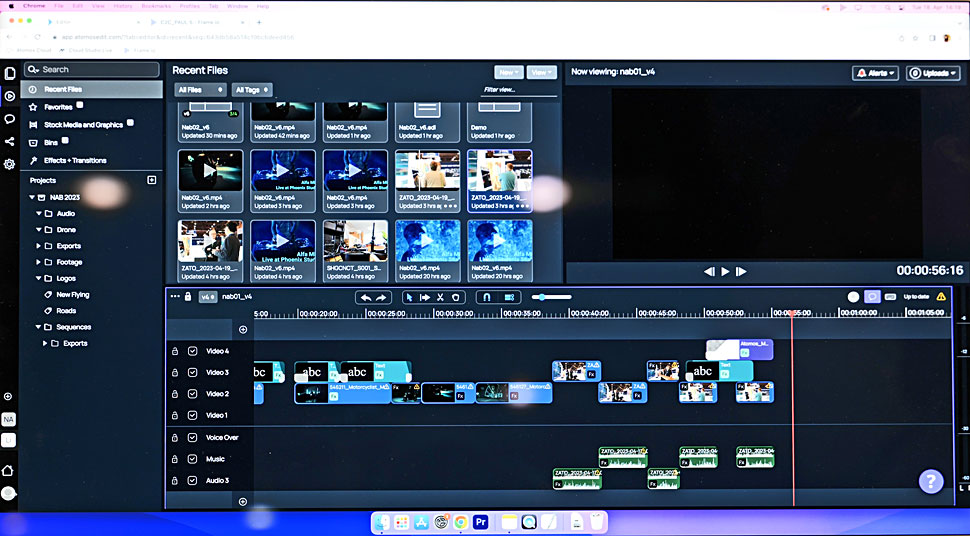The image size is (970, 536).
Task: Open the Uploads dropdown
Action: click(x=933, y=73)
